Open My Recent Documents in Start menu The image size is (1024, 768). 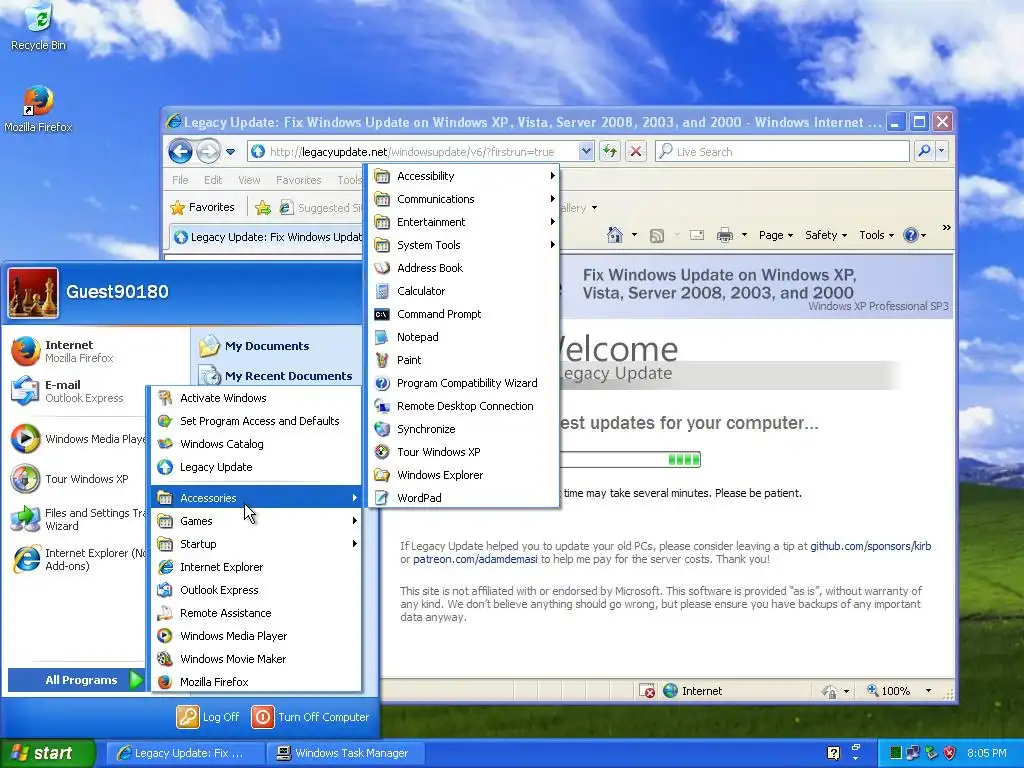tap(278, 376)
